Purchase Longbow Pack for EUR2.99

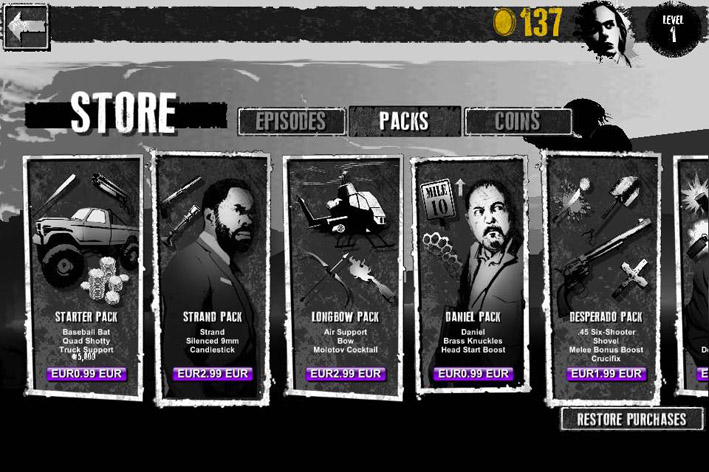[345, 374]
